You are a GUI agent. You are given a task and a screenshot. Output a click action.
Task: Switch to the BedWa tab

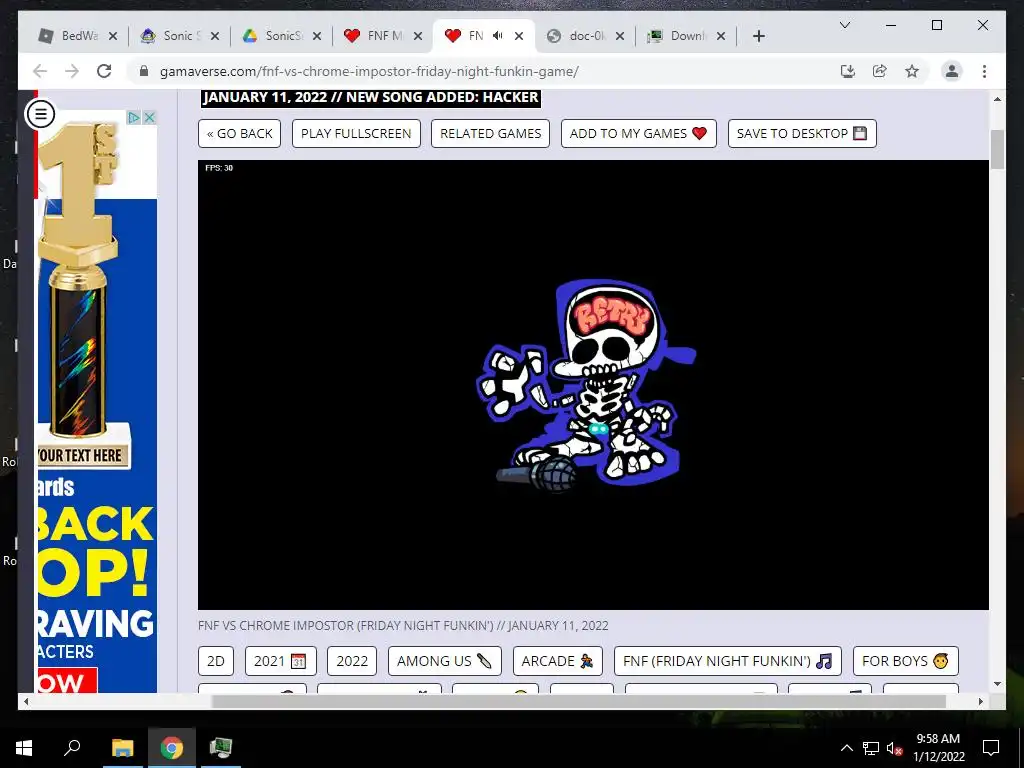[x=78, y=36]
